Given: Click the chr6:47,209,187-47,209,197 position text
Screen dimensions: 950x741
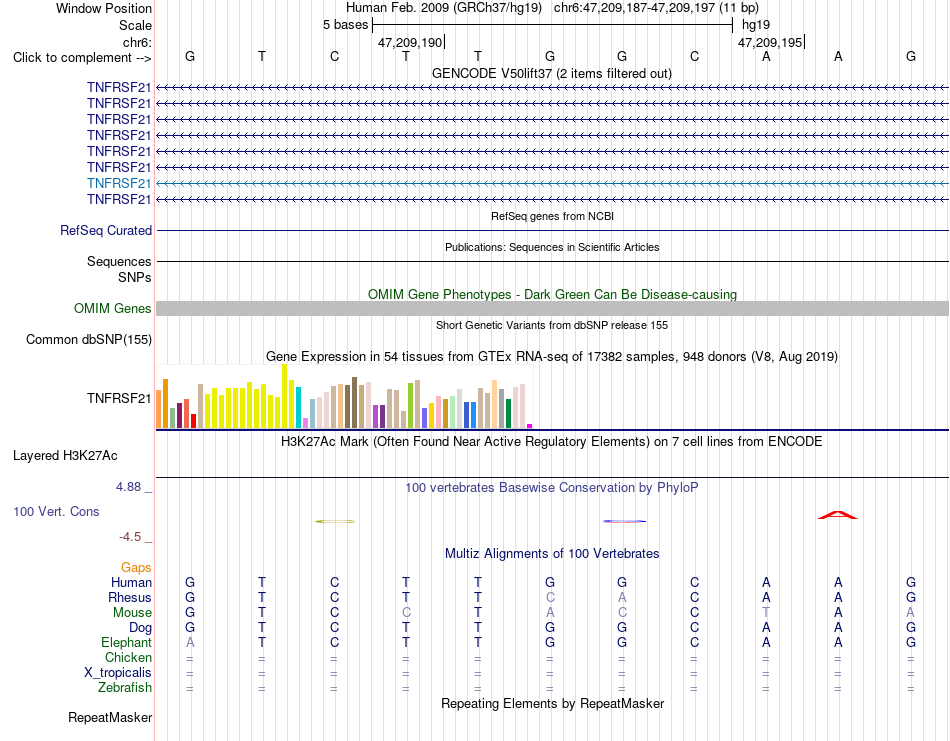Looking at the screenshot, I should coord(656,8).
